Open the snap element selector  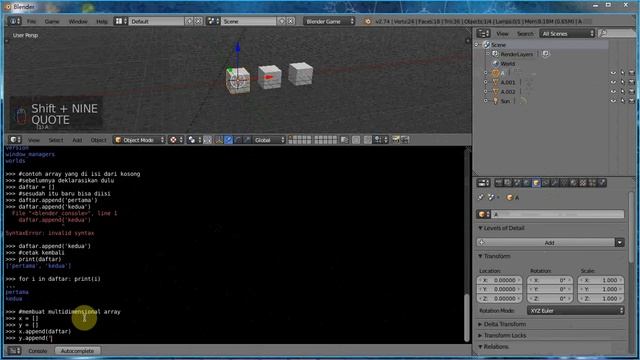point(380,140)
